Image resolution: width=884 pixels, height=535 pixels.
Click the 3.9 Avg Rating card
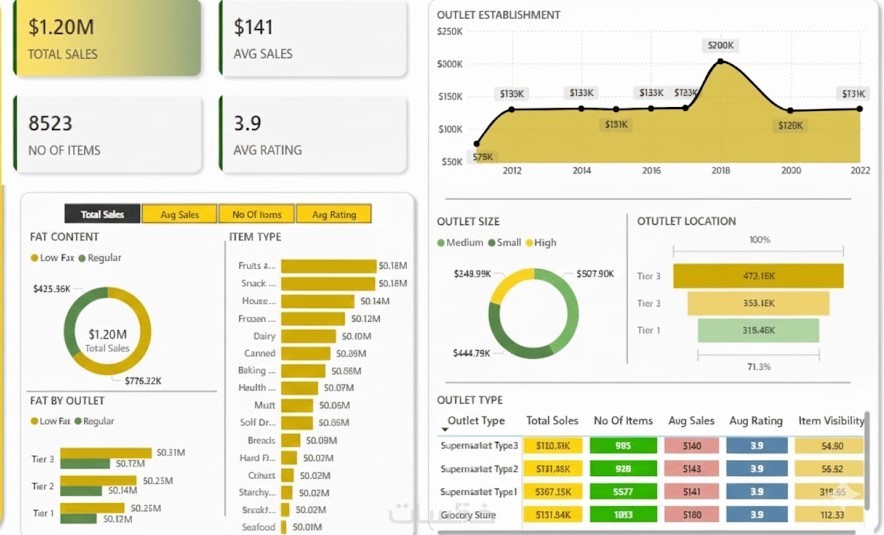point(313,134)
